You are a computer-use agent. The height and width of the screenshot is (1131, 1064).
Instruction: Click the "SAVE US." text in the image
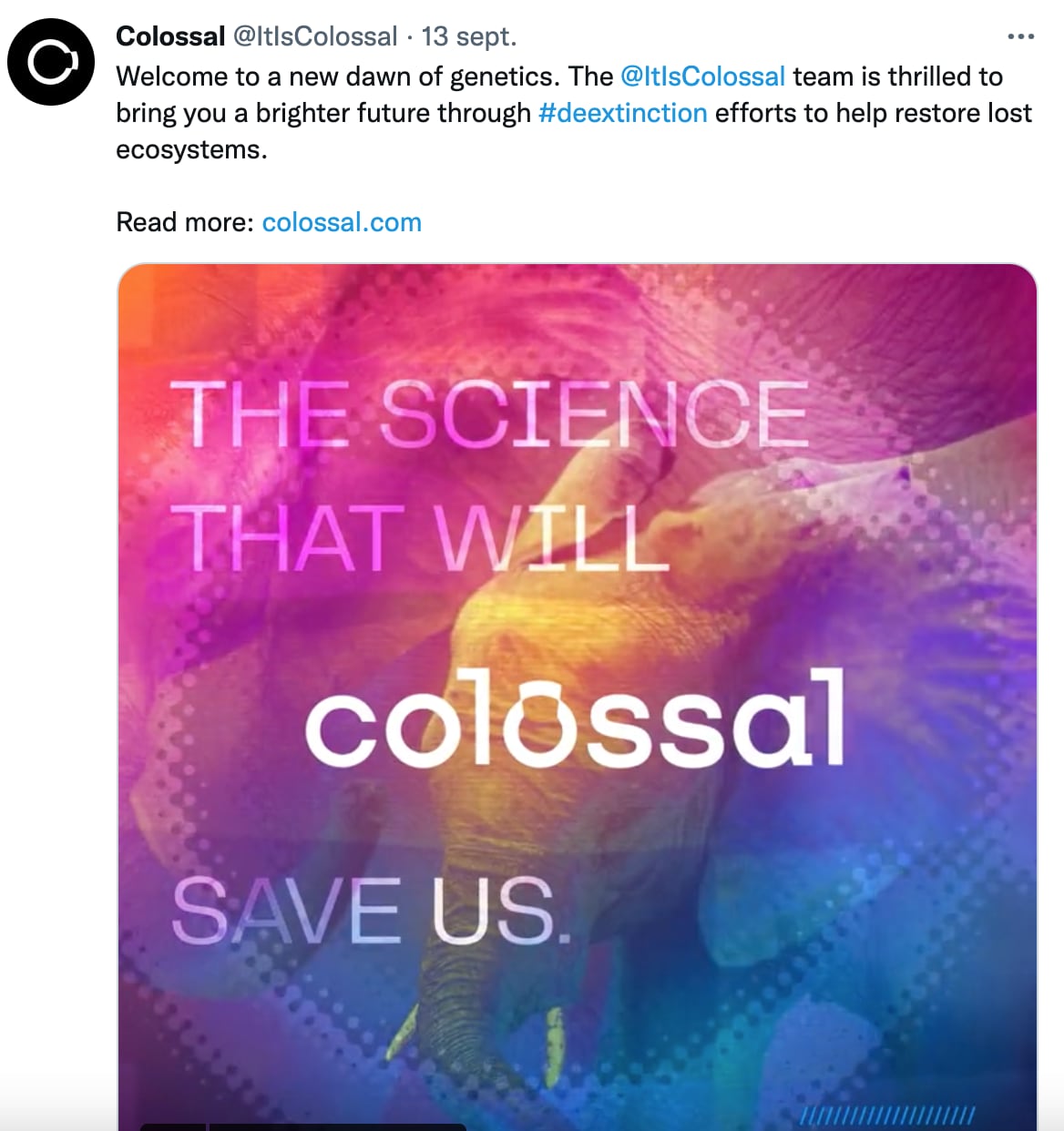point(372,911)
